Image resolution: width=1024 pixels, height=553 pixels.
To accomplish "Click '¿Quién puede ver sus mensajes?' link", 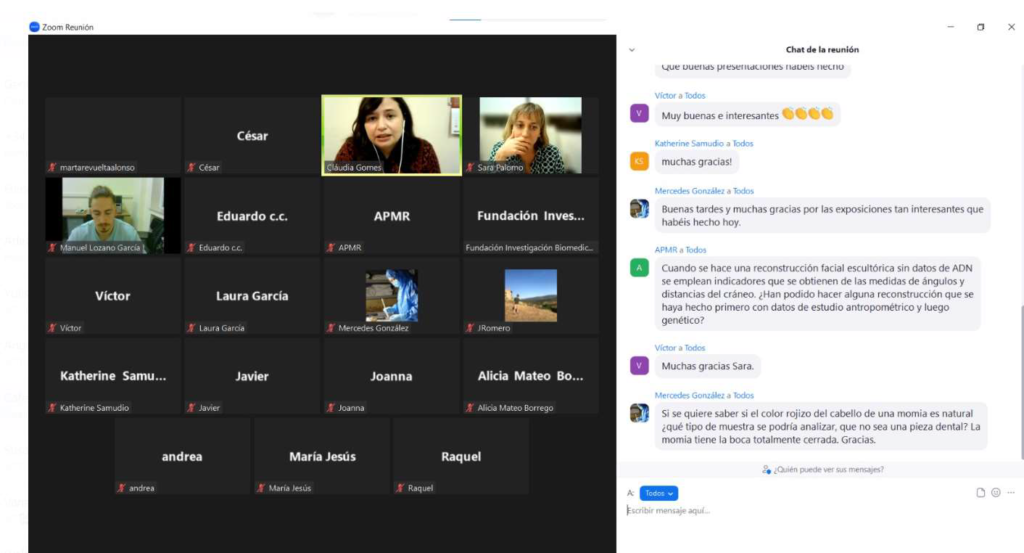I will point(821,469).
